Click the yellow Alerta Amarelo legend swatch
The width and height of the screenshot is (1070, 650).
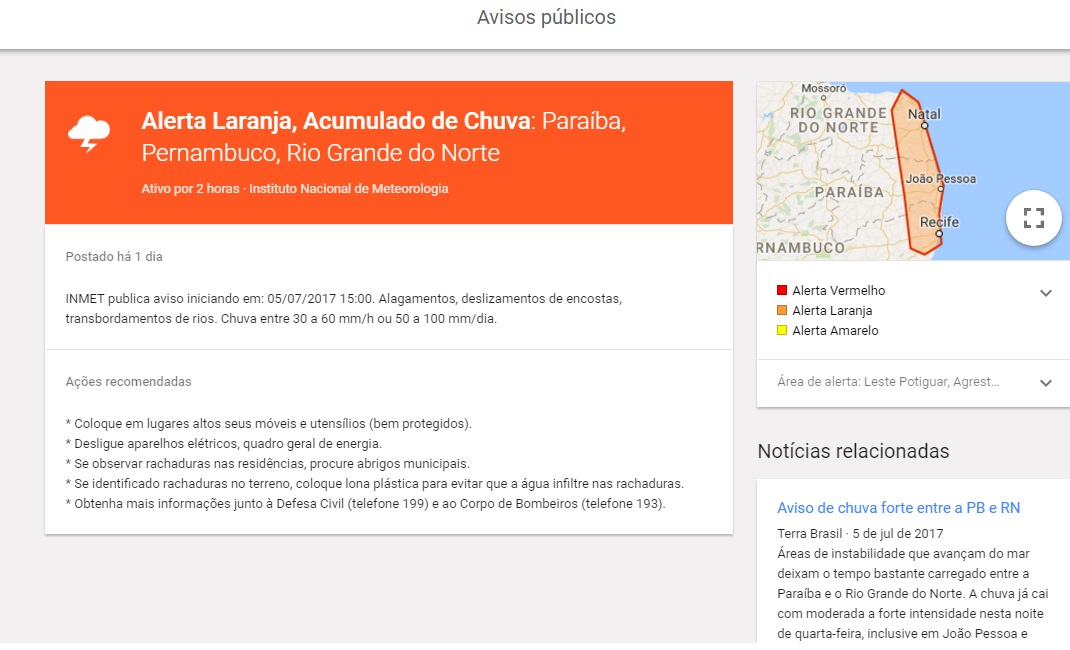782,331
